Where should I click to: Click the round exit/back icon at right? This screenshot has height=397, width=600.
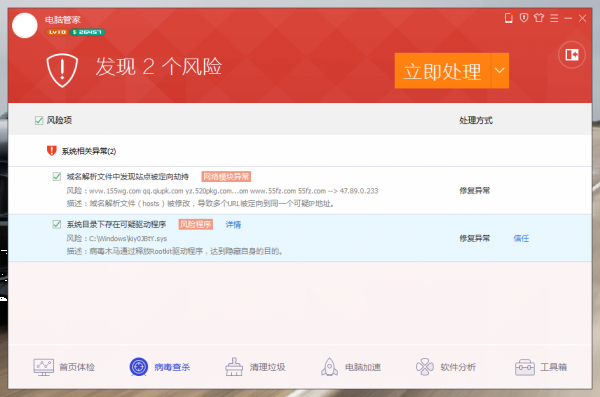click(x=572, y=55)
